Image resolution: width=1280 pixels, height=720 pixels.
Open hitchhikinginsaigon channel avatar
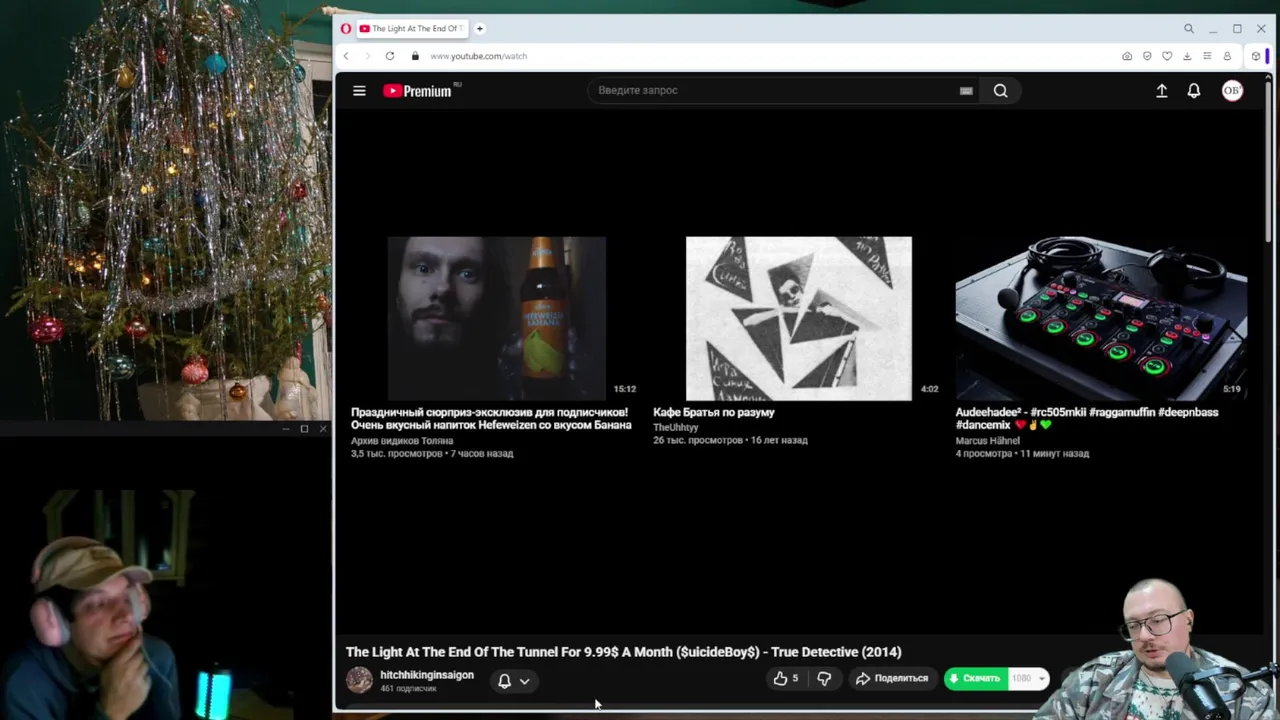(359, 680)
